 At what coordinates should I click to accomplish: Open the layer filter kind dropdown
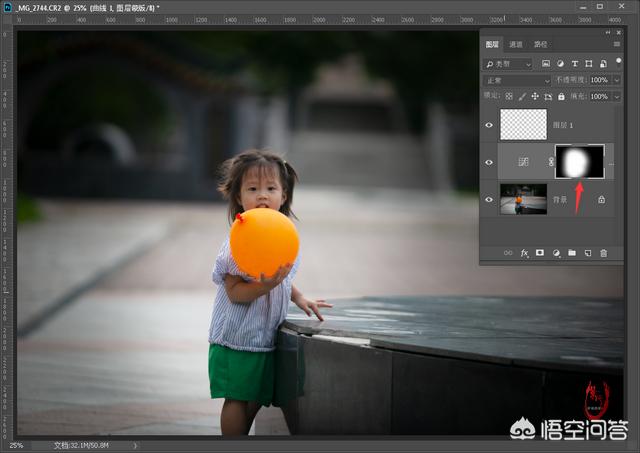508,64
